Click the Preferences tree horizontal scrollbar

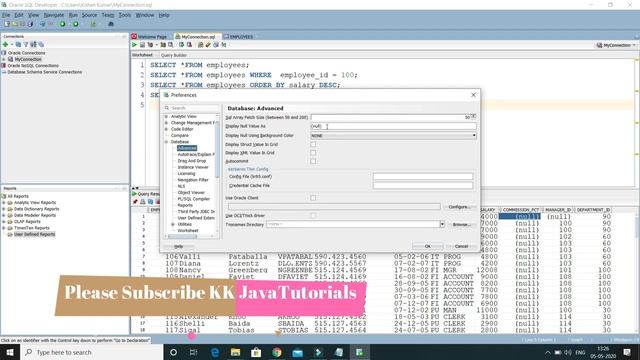point(182,236)
